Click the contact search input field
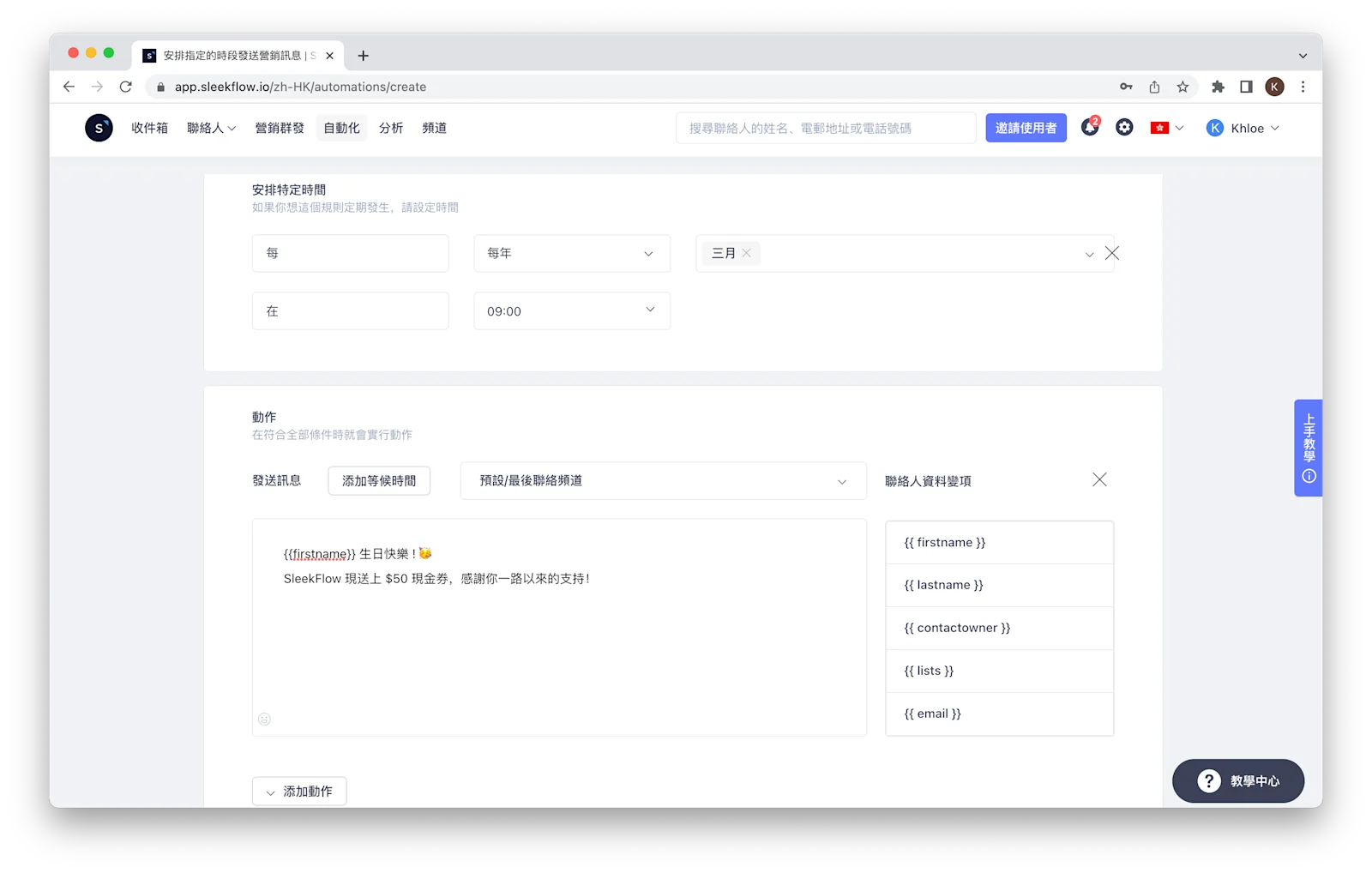This screenshot has height=873, width=1372. (826, 128)
